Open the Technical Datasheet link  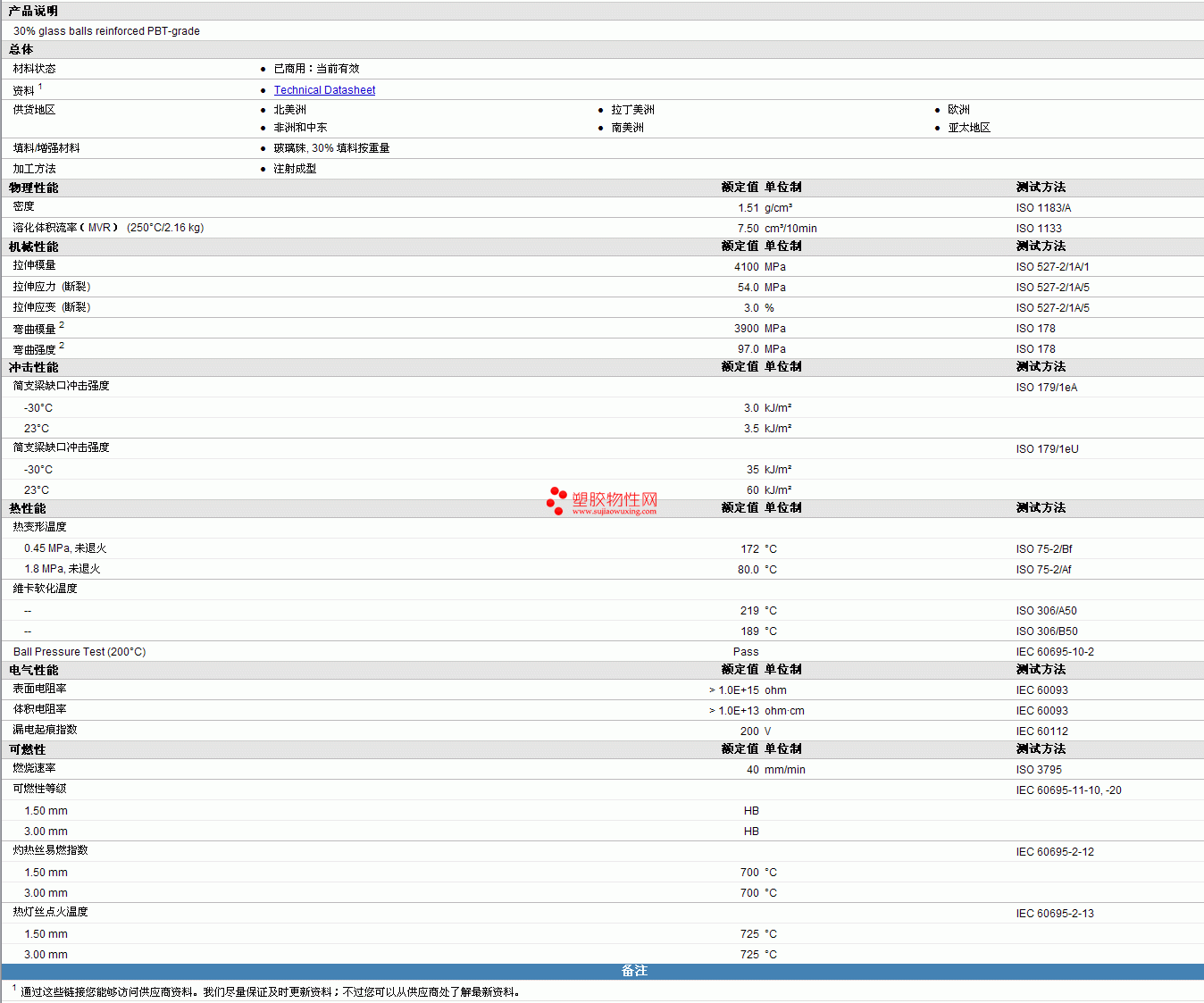point(324,90)
